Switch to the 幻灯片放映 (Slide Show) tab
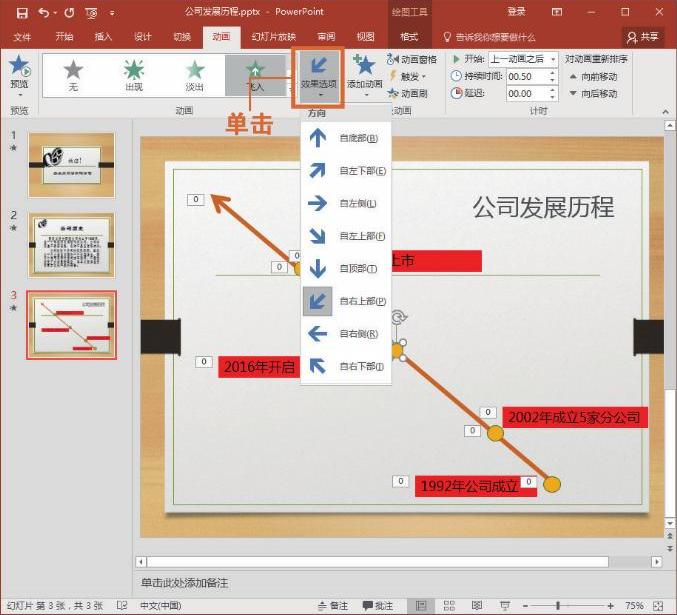677x615 pixels. click(274, 37)
